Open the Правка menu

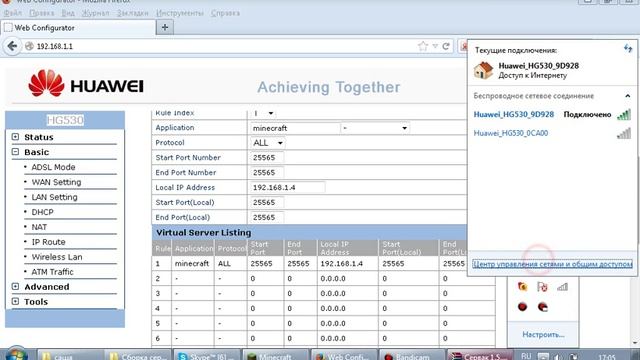[x=42, y=13]
